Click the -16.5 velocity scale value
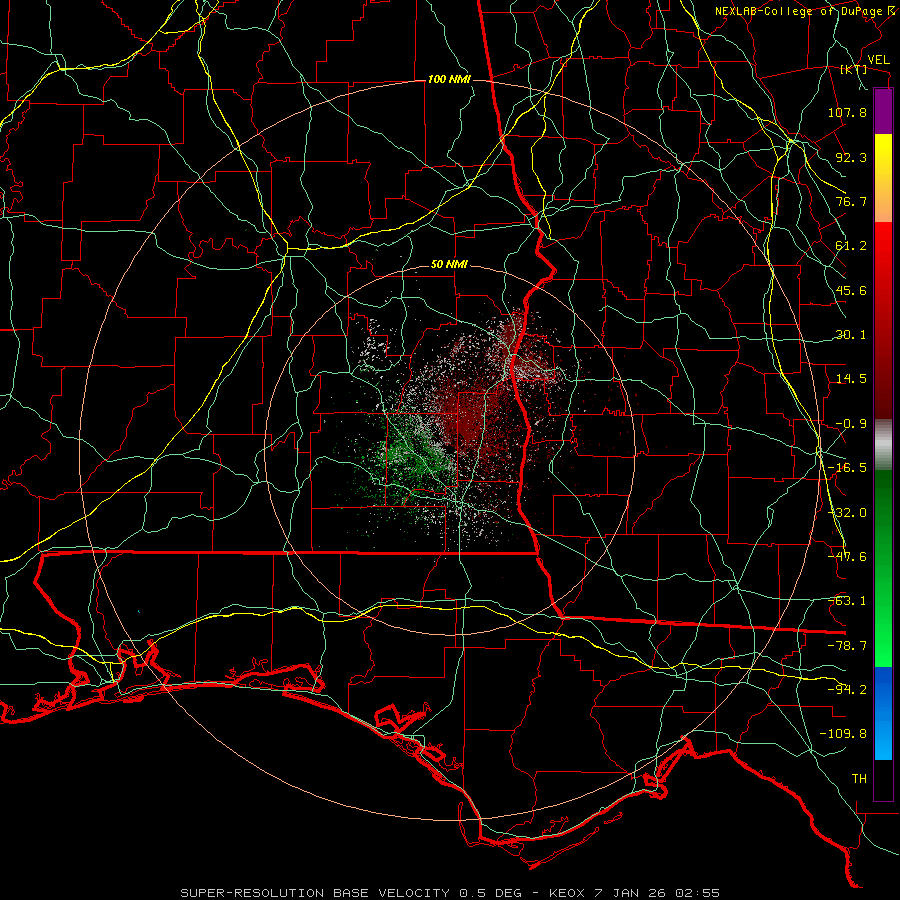Image resolution: width=900 pixels, height=900 pixels. click(847, 468)
